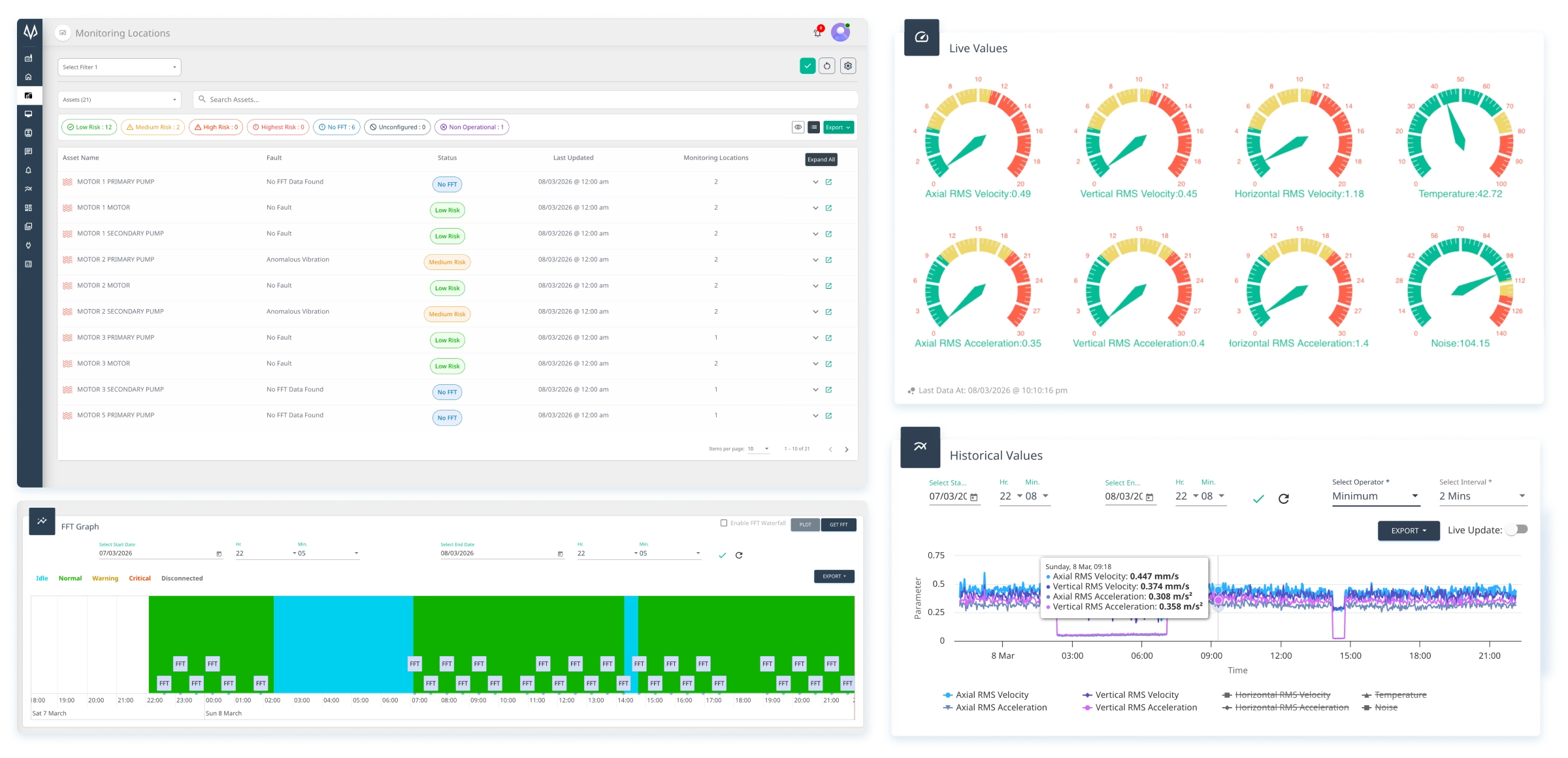Switch to list view icon beside Export

click(813, 127)
